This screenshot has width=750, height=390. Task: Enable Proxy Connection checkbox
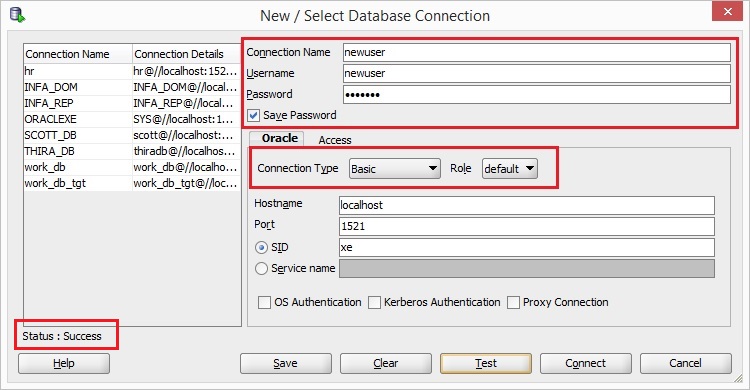(x=513, y=302)
